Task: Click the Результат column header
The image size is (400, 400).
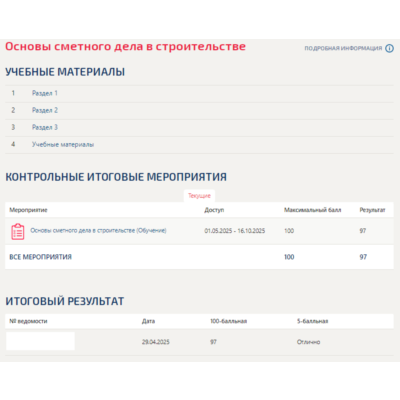Action: tap(372, 210)
